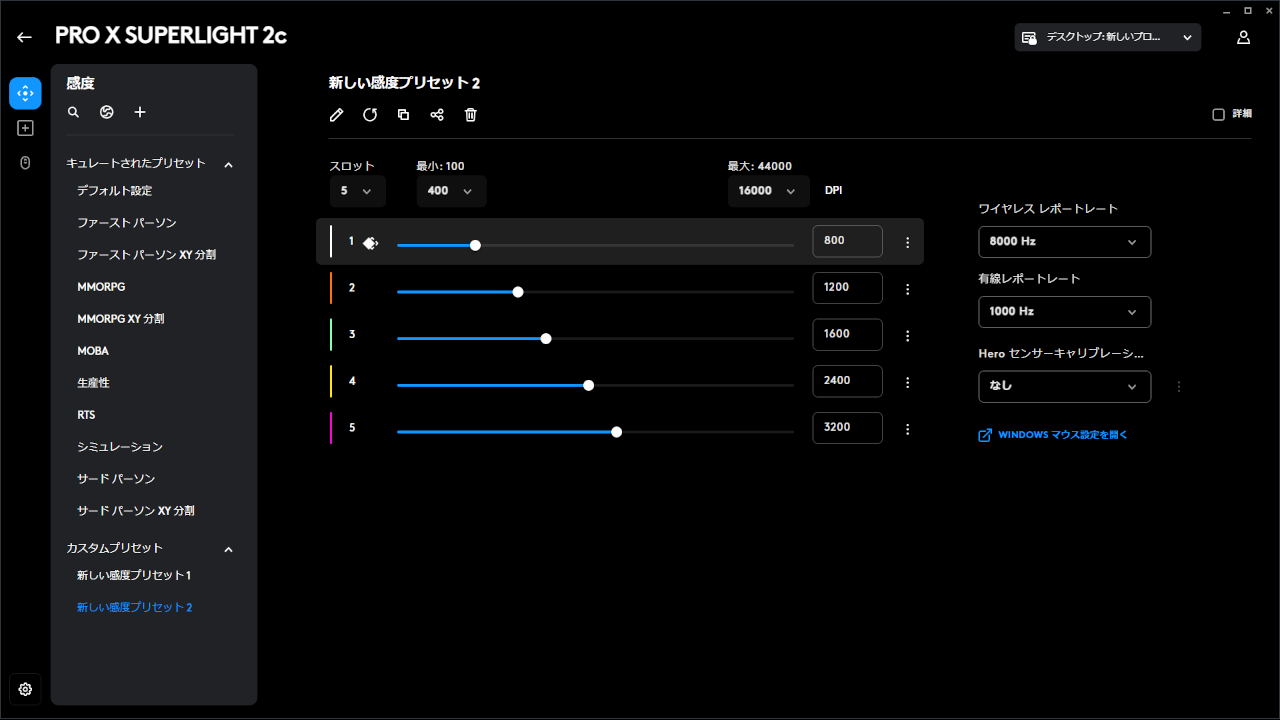This screenshot has width=1280, height=720.
Task: Open the 最大 DPI dropdown showing 16000
Action: pos(768,190)
